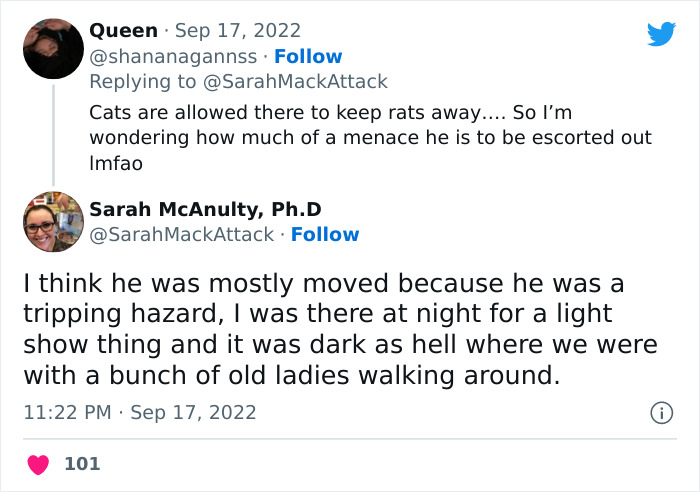Screen dimensions: 700x492
Task: Click the Sarah McAnulty, Ph.D name
Action: [205, 209]
